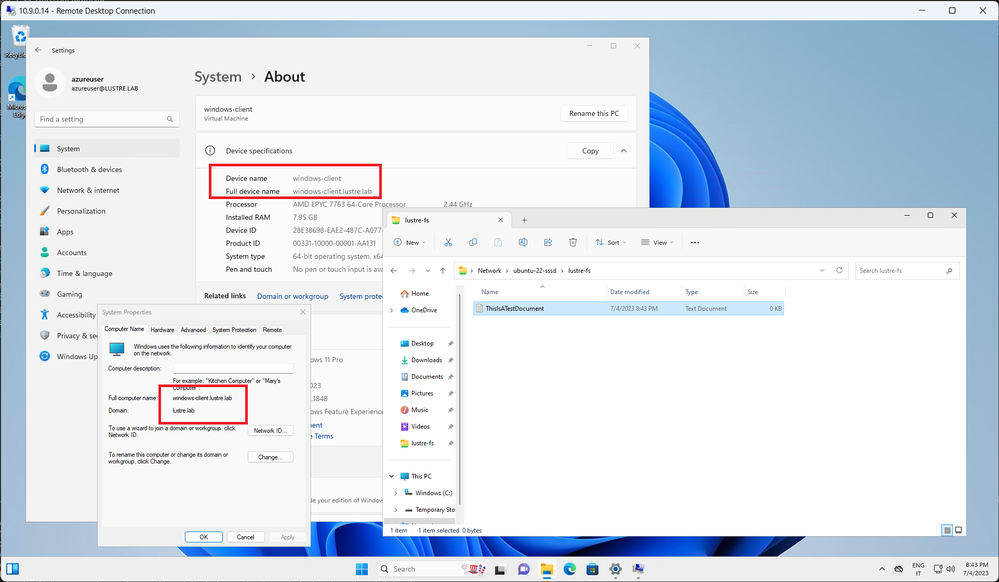
Task: Add a new tab in File Explorer
Action: pos(524,220)
